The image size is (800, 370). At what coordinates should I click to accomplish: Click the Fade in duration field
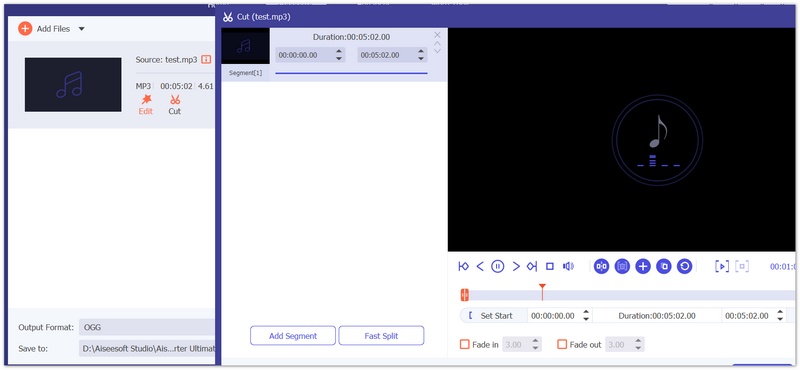click(x=516, y=344)
